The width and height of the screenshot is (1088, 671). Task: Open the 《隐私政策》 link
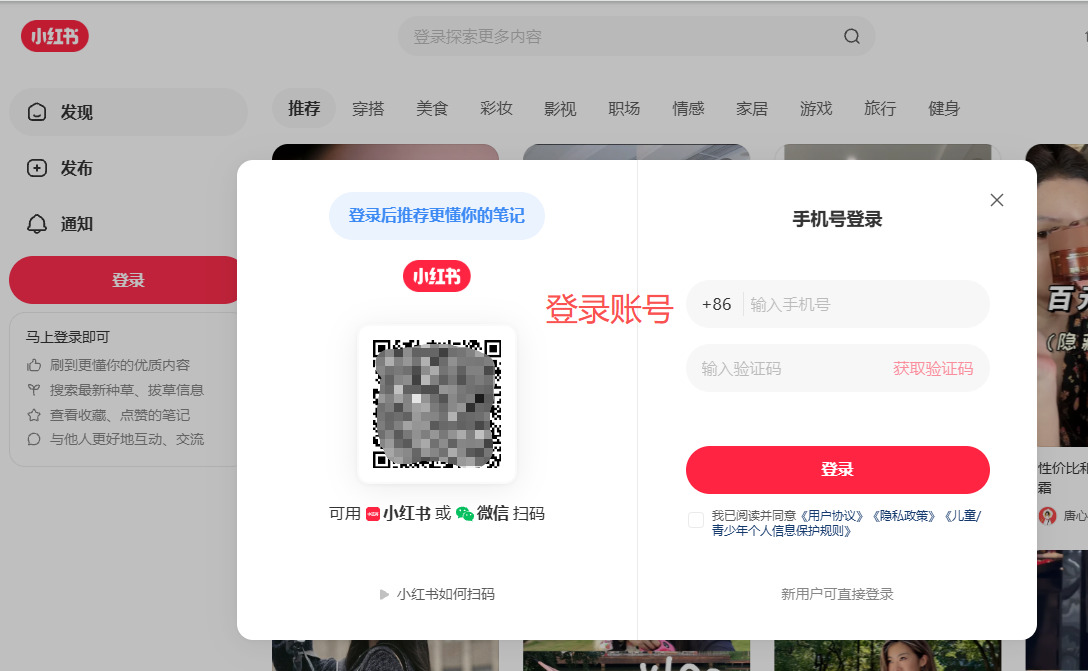[x=903, y=516]
